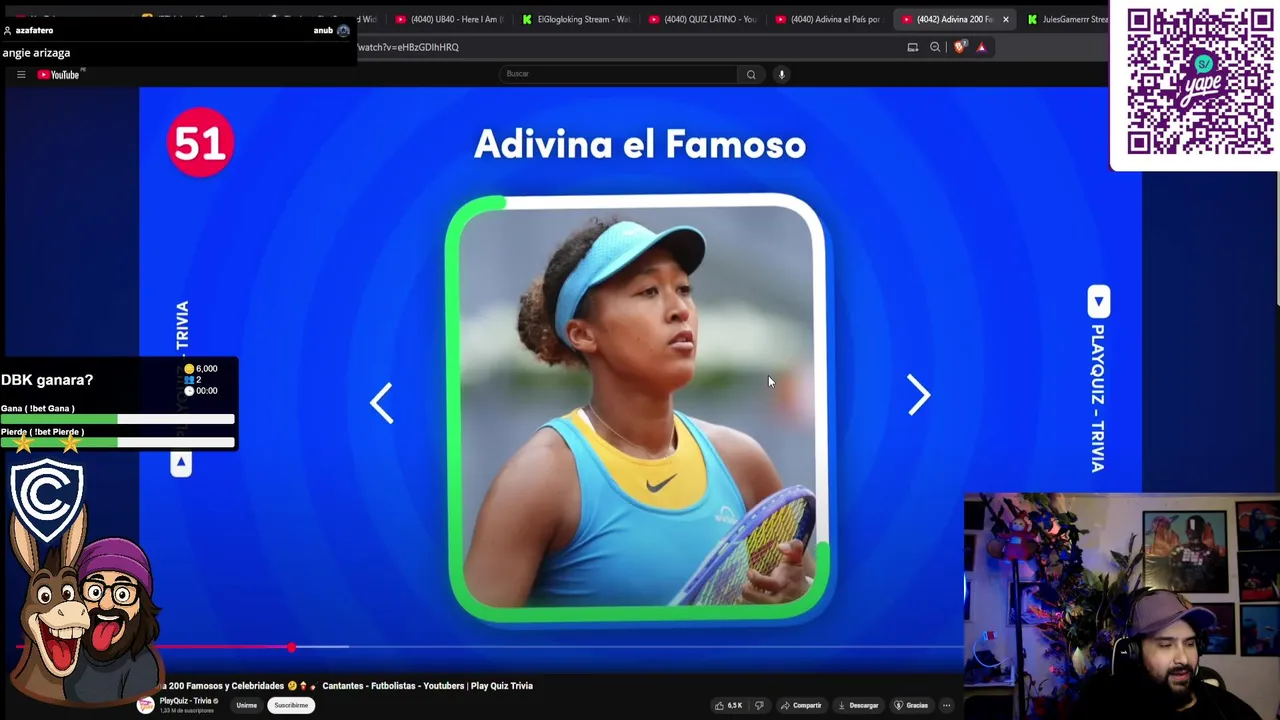Switch to the QUIZ LATINO tab
This screenshot has width=1280, height=720.
pyautogui.click(x=703, y=19)
